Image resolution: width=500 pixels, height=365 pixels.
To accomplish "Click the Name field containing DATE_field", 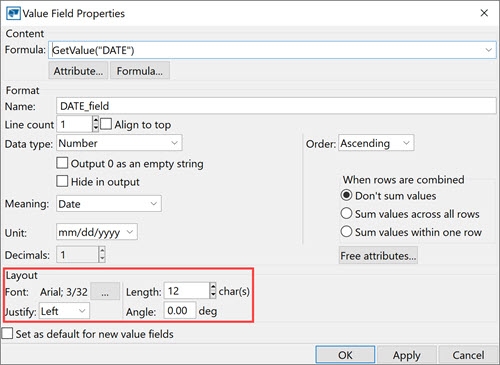I will tap(276, 106).
